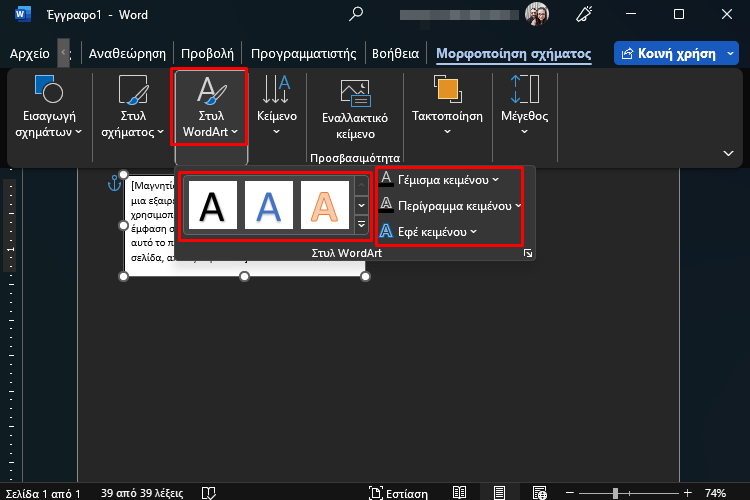Click inside the text box content
This screenshot has width=750, height=500.
(x=151, y=221)
